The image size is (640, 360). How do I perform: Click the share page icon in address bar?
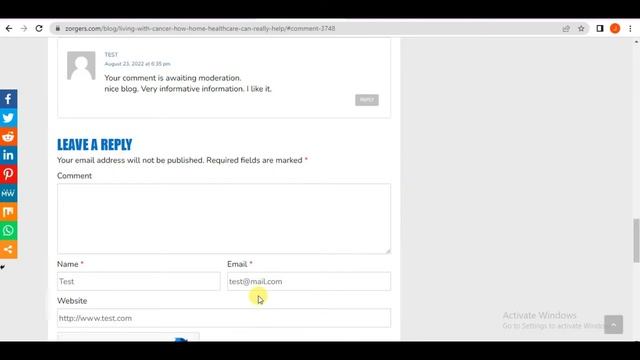coord(566,29)
